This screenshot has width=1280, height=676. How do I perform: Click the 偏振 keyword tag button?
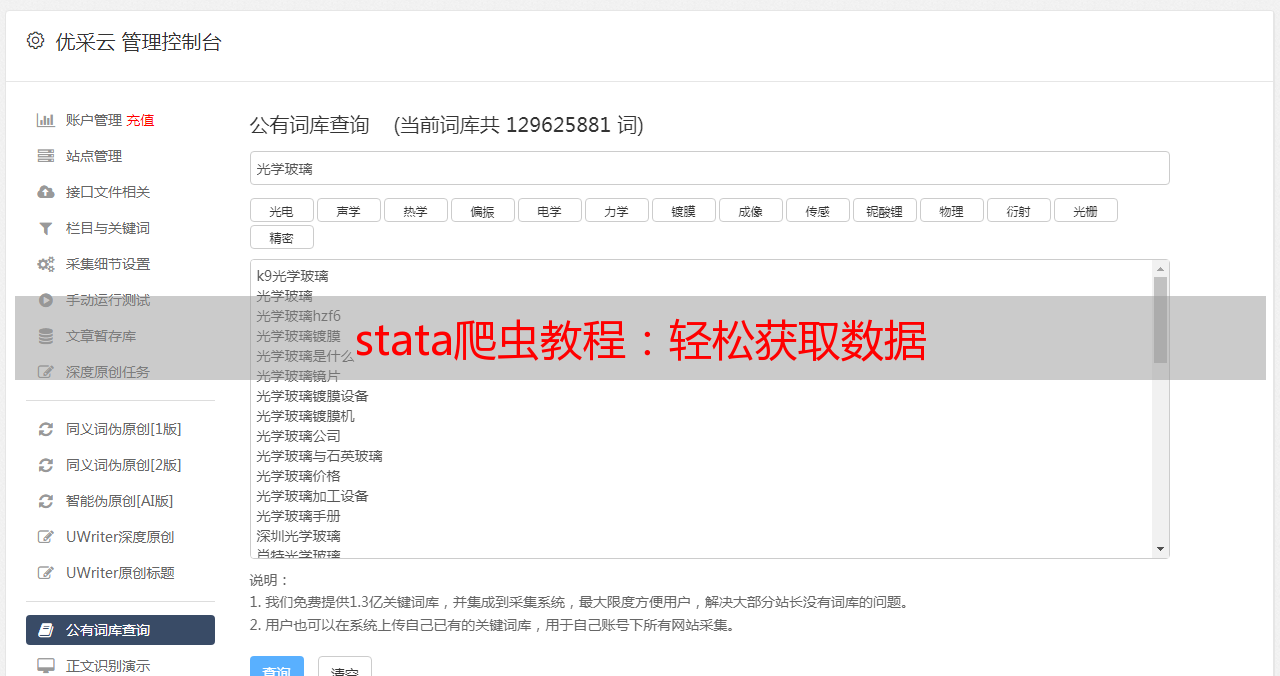pyautogui.click(x=482, y=210)
